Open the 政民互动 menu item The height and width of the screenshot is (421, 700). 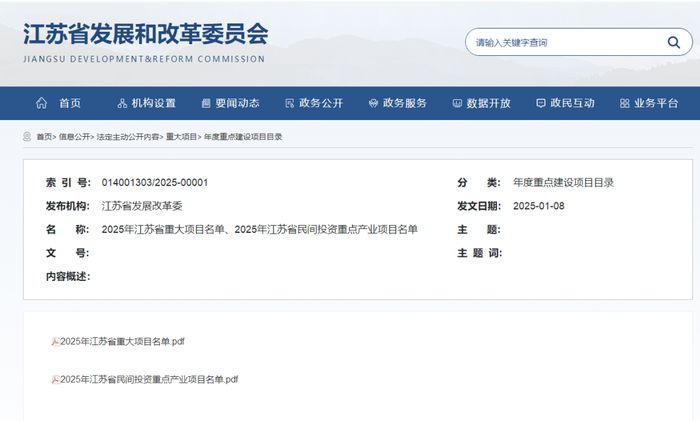pyautogui.click(x=572, y=103)
